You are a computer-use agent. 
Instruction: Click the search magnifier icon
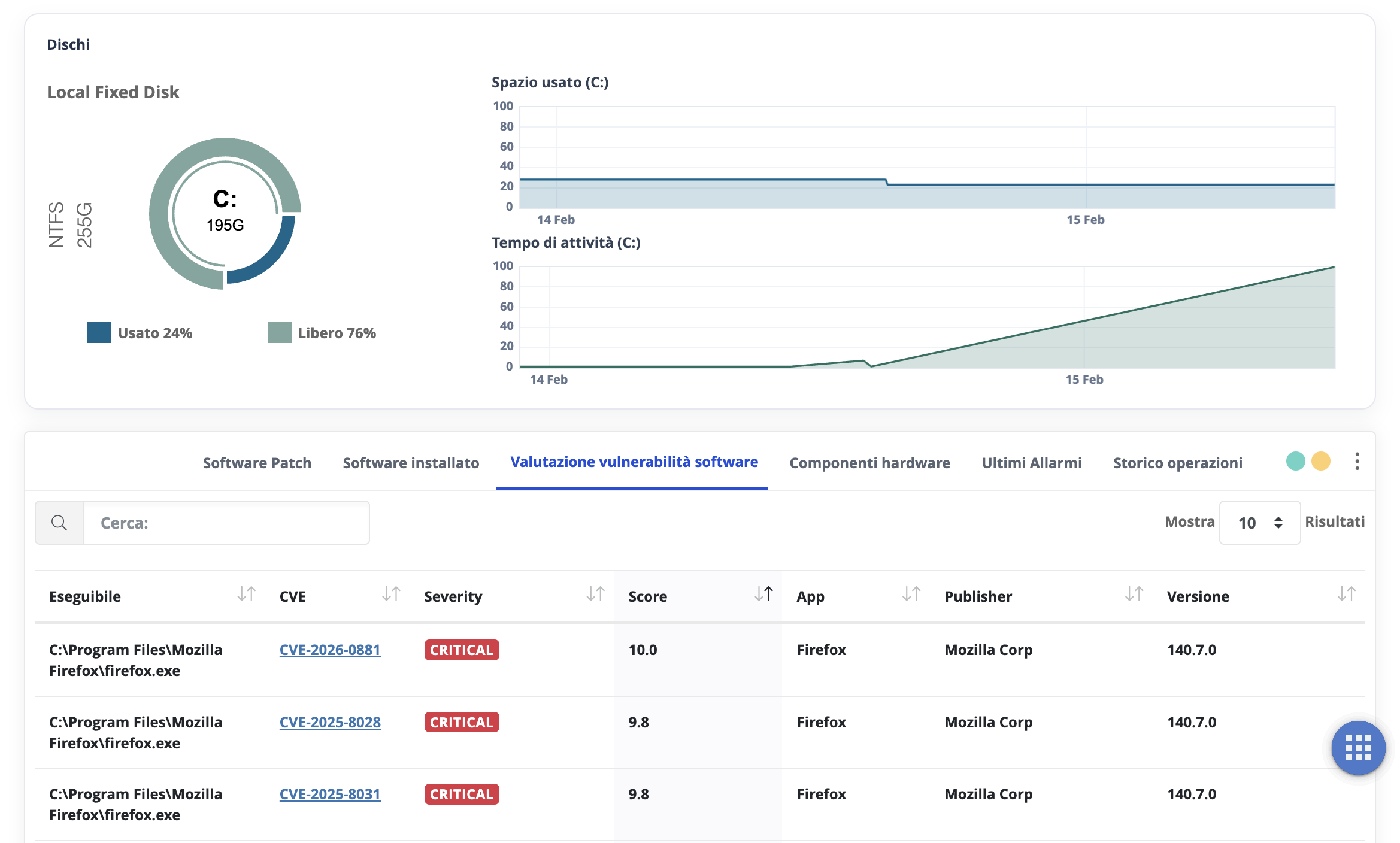59,521
